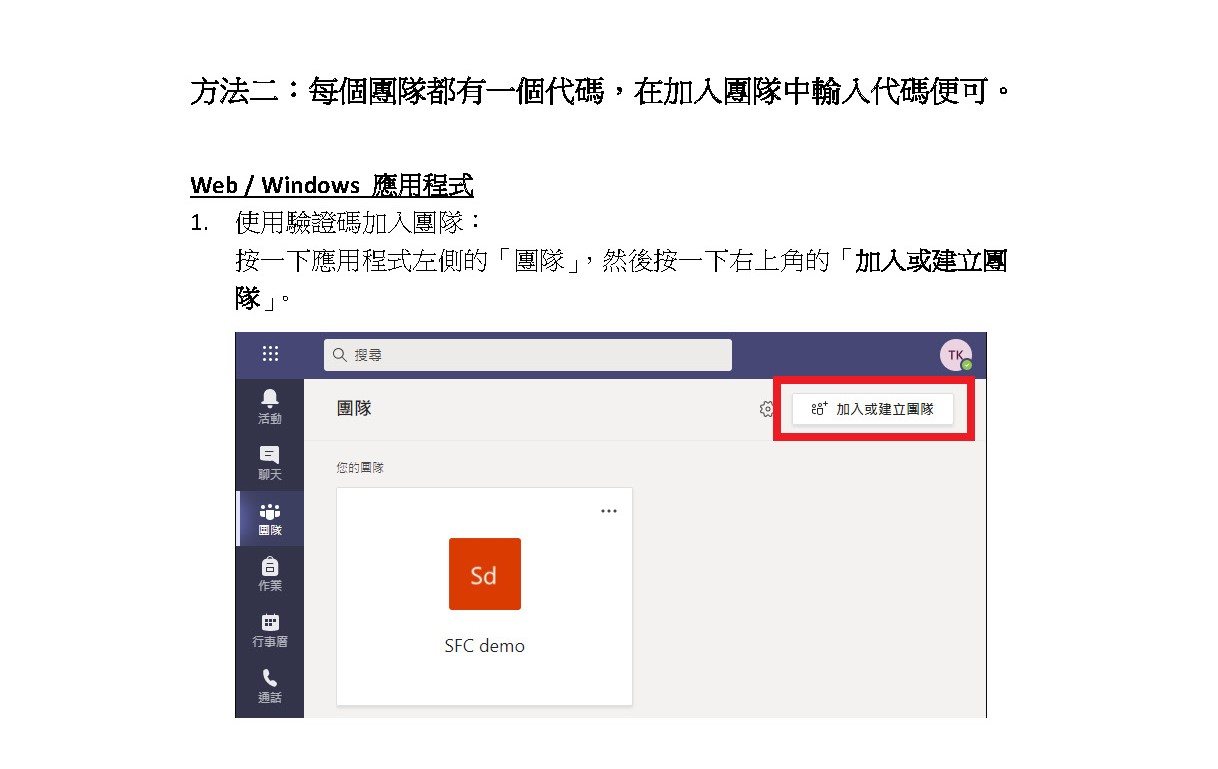The image size is (1218, 769).
Task: Open the 活動 activity bell
Action: coord(270,407)
